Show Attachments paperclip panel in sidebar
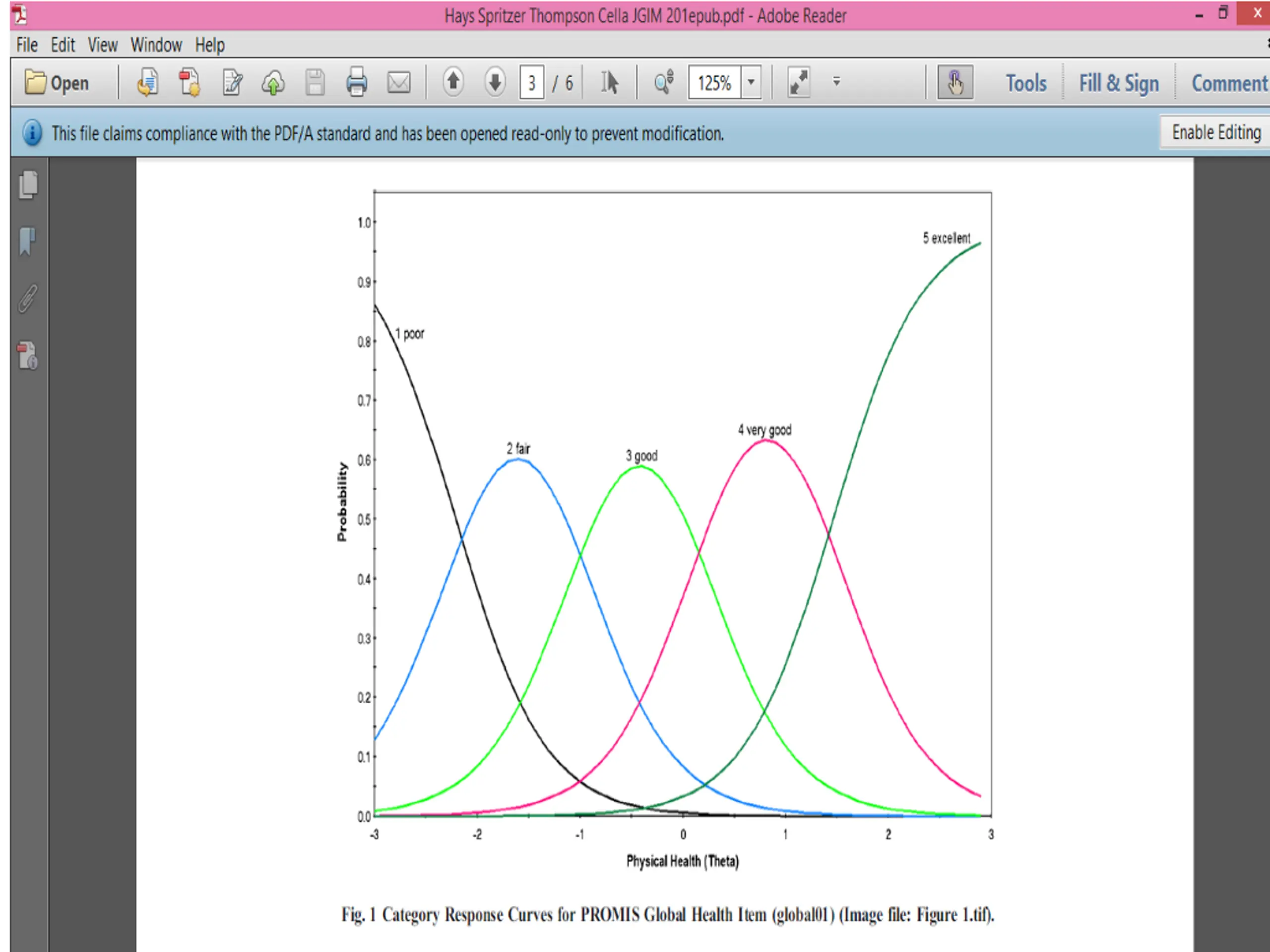Image resolution: width=1270 pixels, height=952 pixels. point(28,298)
